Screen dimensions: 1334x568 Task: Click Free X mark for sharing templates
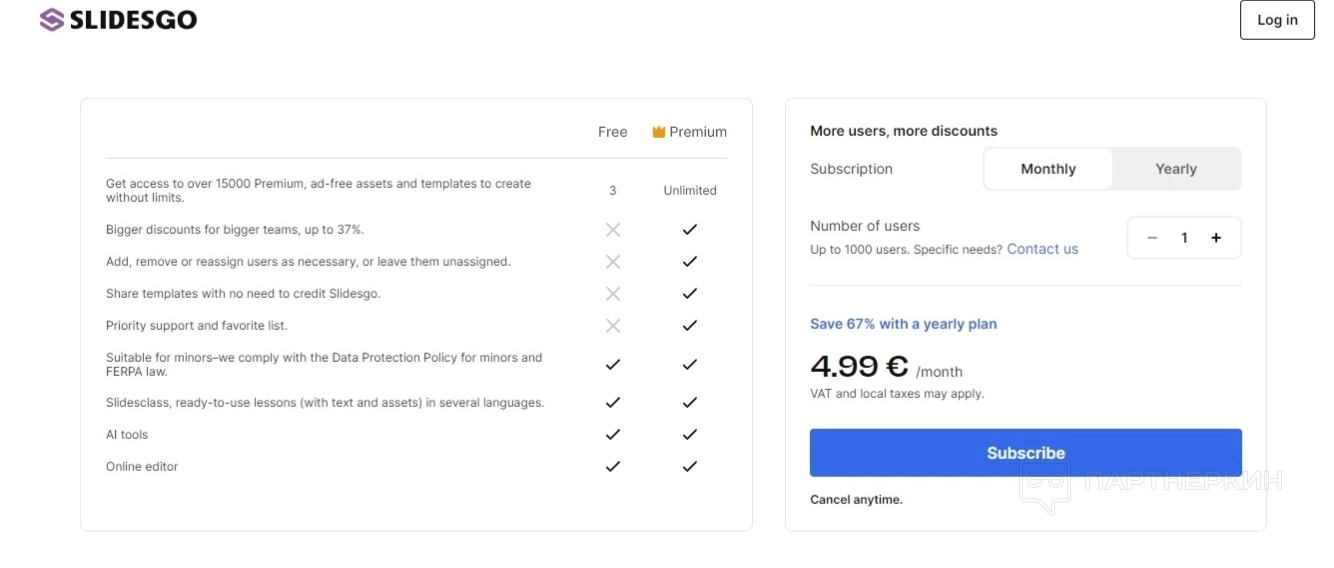(x=613, y=294)
